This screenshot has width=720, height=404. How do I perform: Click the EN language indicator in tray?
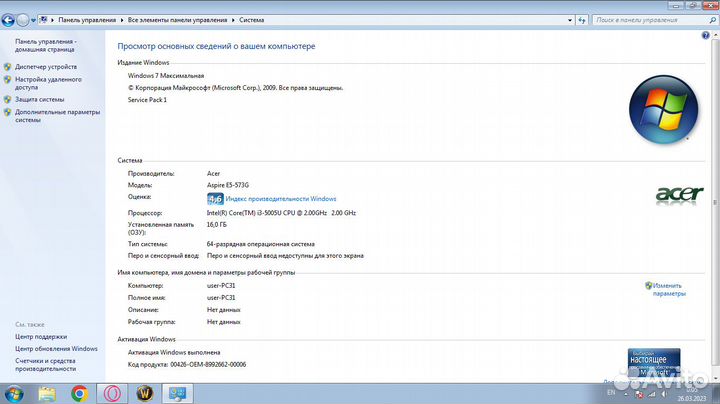tap(611, 393)
